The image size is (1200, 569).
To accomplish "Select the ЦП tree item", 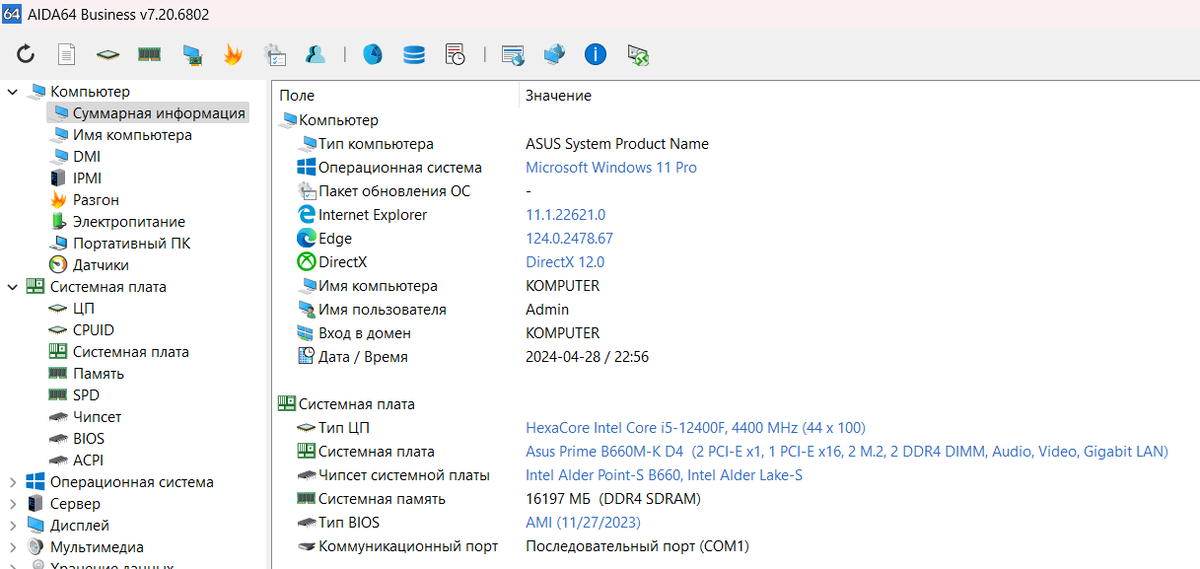I will tap(83, 308).
